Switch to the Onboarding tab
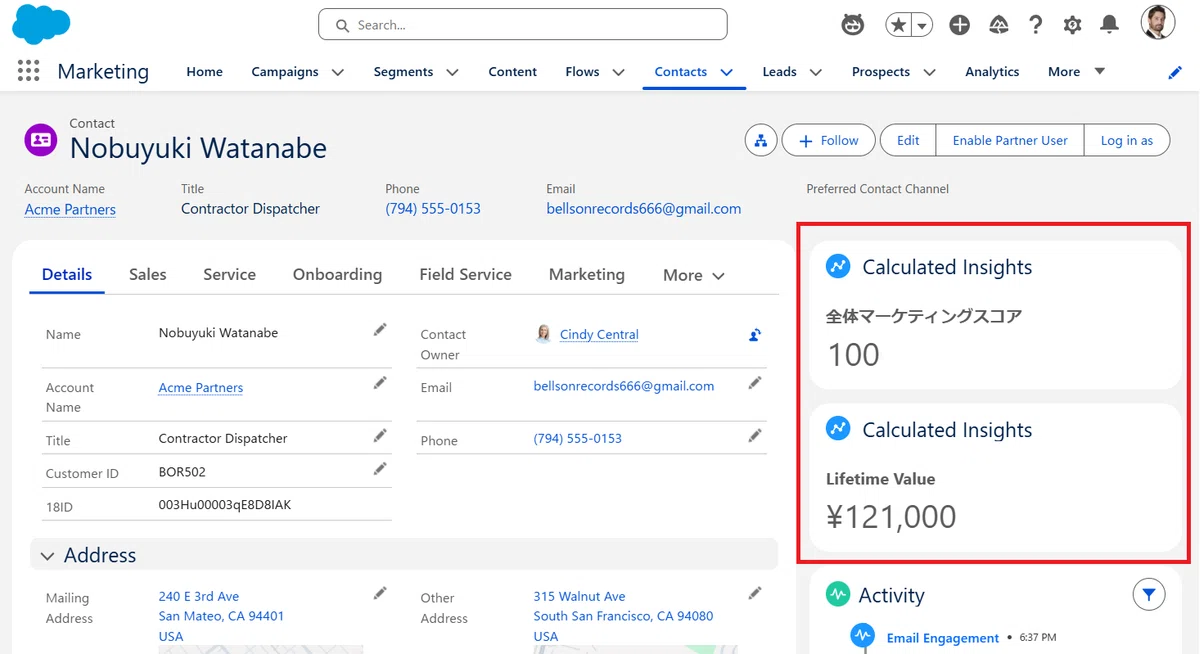 (337, 274)
